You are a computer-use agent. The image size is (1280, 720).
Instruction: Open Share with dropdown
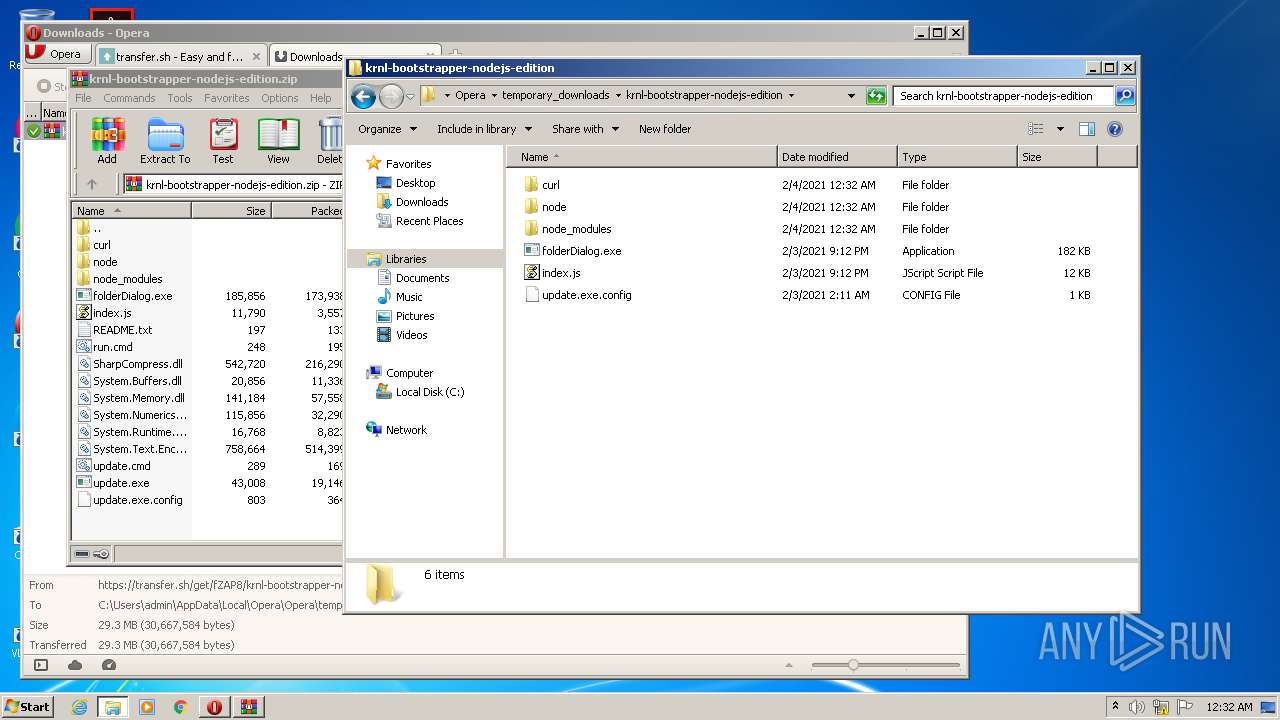[586, 129]
